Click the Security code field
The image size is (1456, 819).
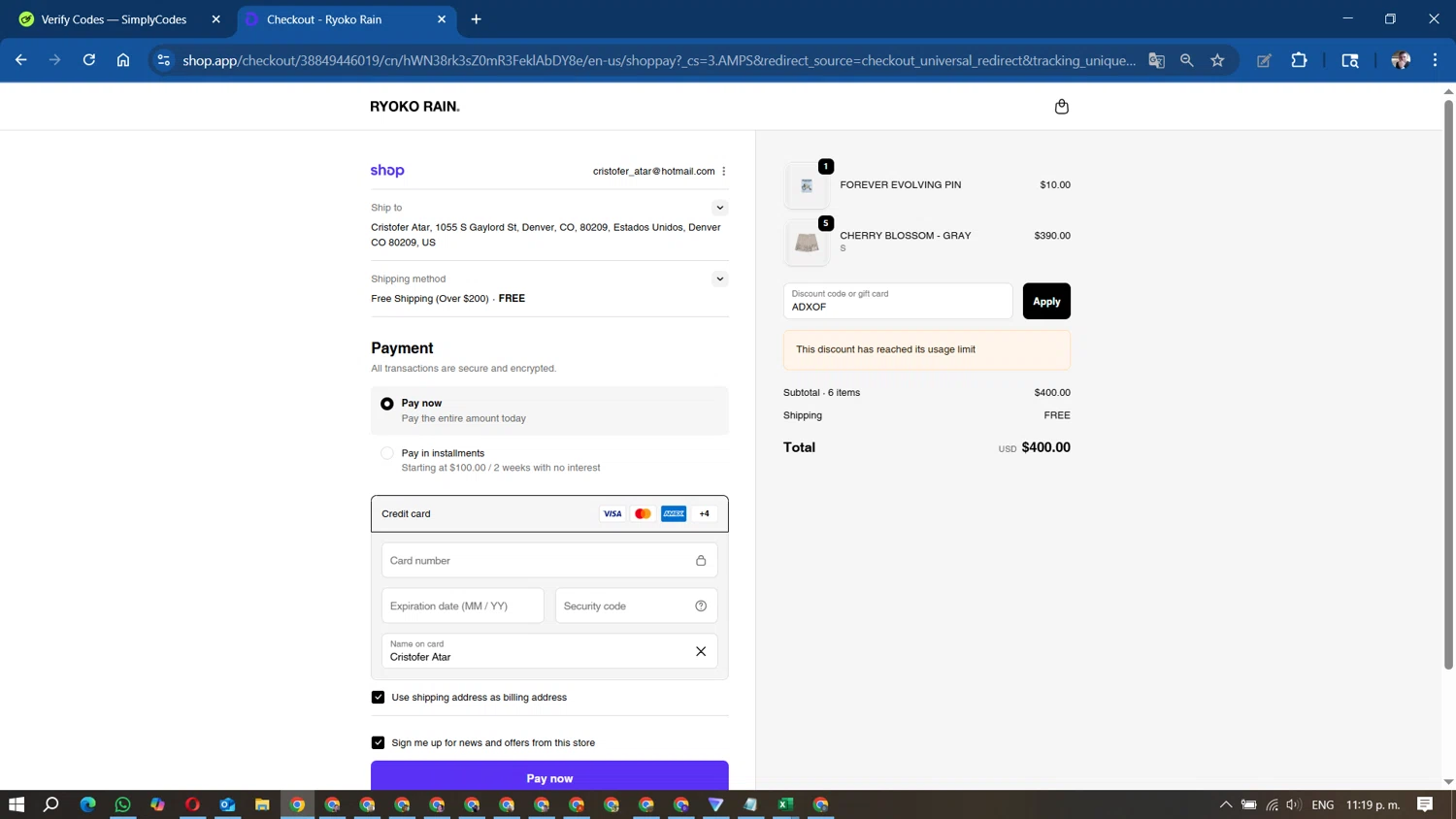point(636,606)
